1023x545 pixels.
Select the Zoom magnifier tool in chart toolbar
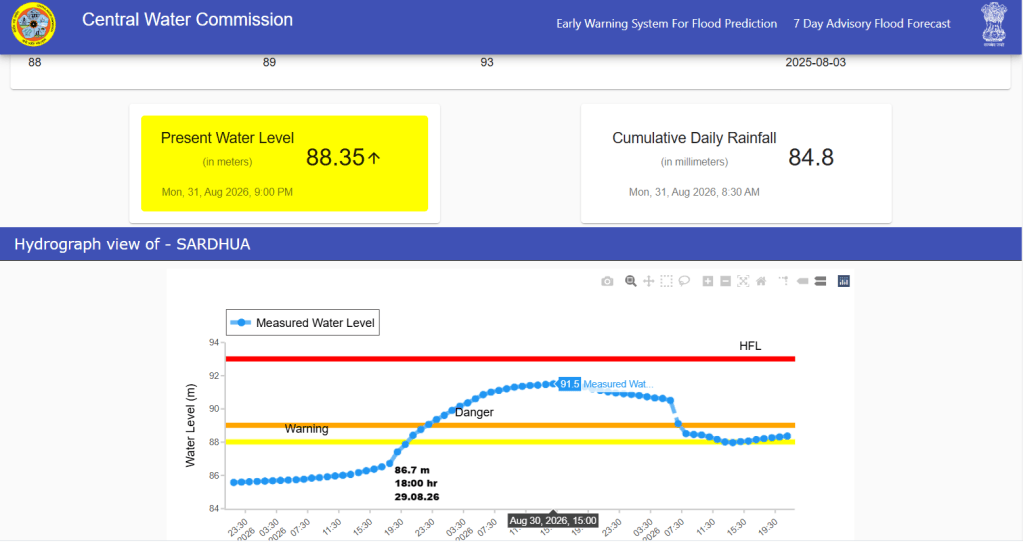coord(630,281)
